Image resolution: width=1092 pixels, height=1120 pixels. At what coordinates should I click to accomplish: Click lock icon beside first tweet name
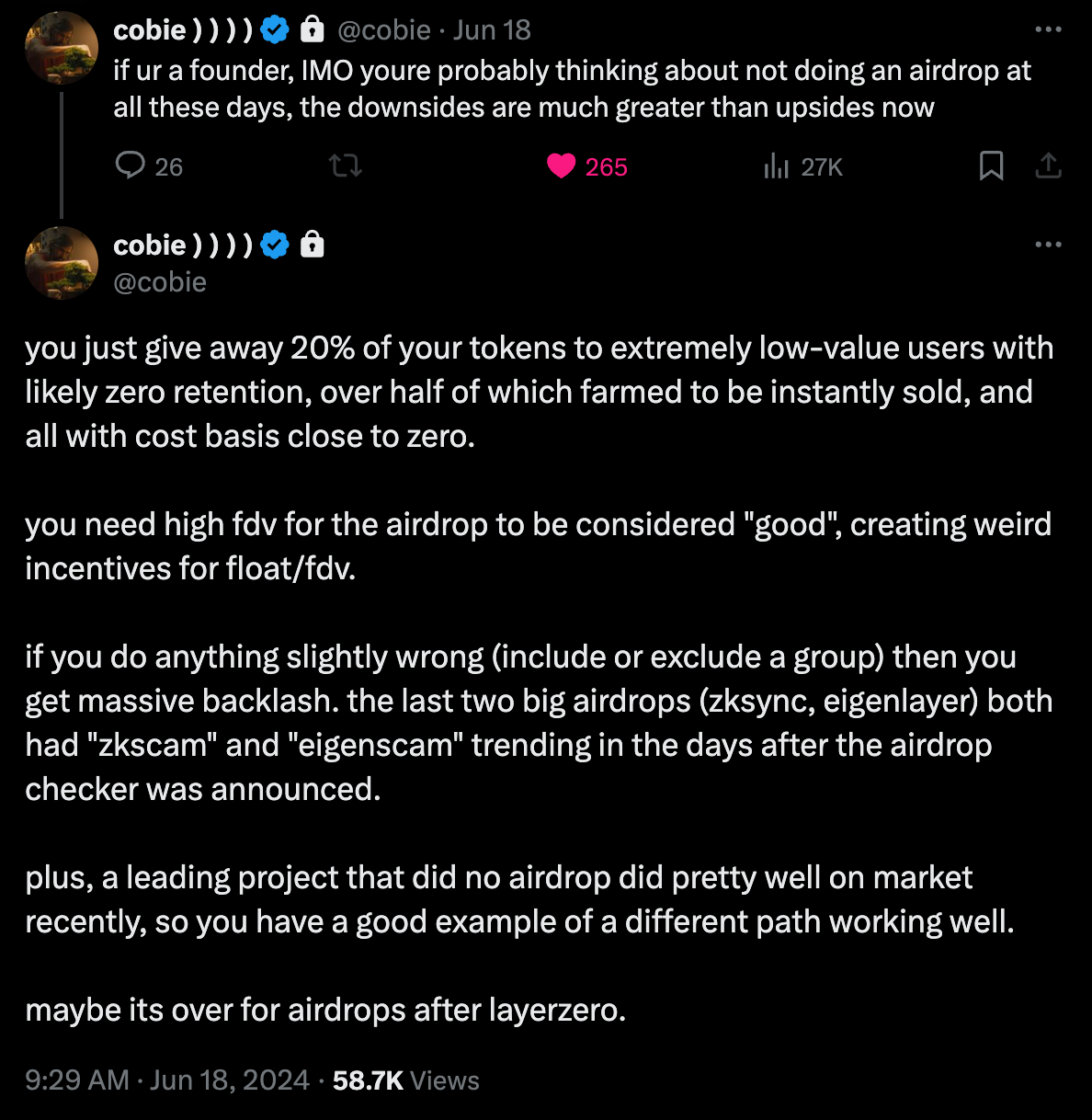(x=313, y=30)
